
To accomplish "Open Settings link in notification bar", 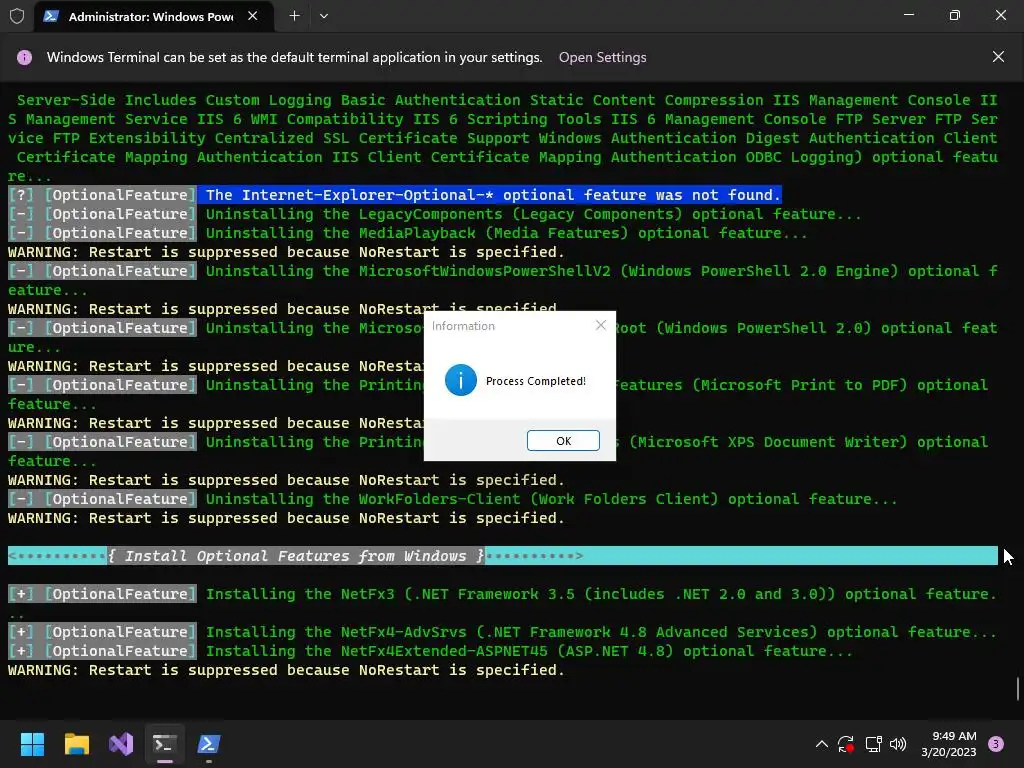I will pyautogui.click(x=602, y=57).
